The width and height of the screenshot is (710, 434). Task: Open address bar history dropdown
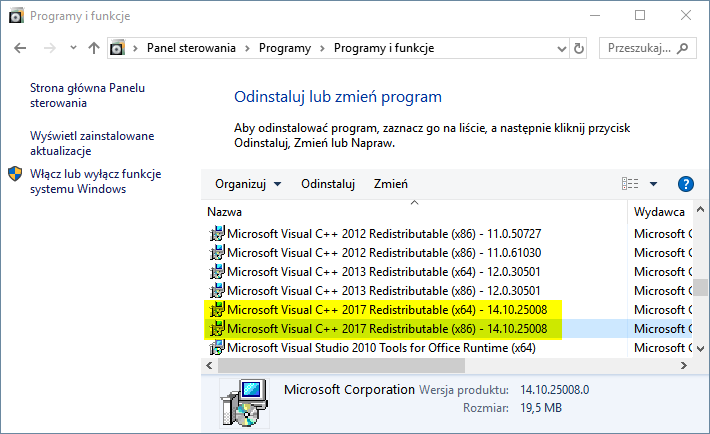(x=561, y=48)
